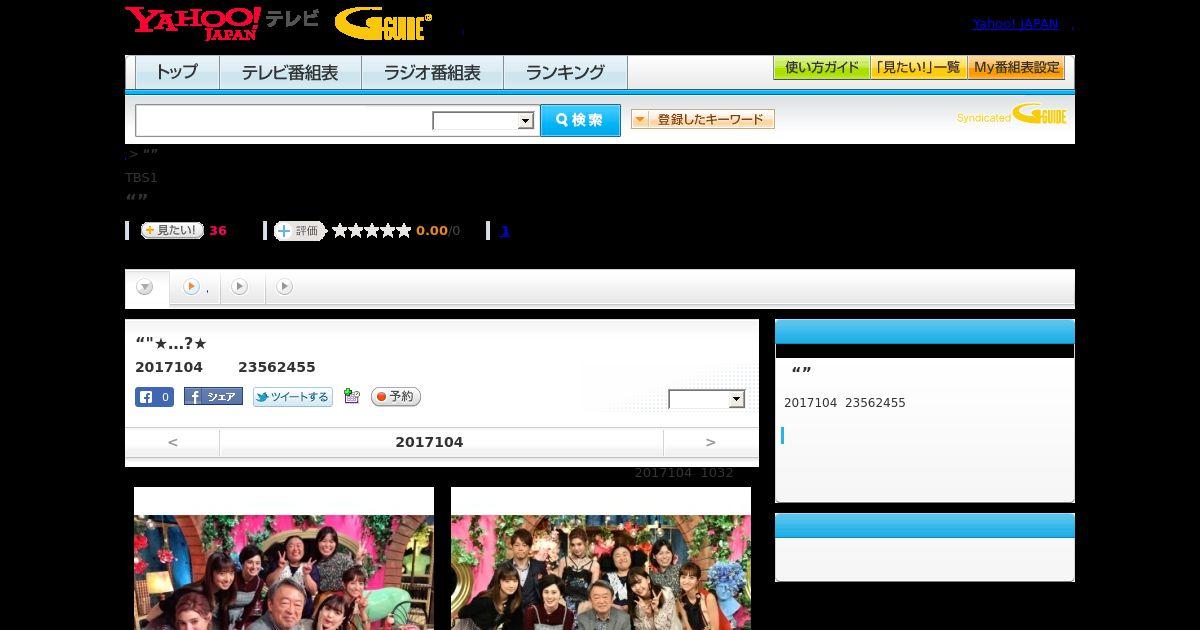
Task: Add program with the 見たい! button
Action: pos(172,230)
